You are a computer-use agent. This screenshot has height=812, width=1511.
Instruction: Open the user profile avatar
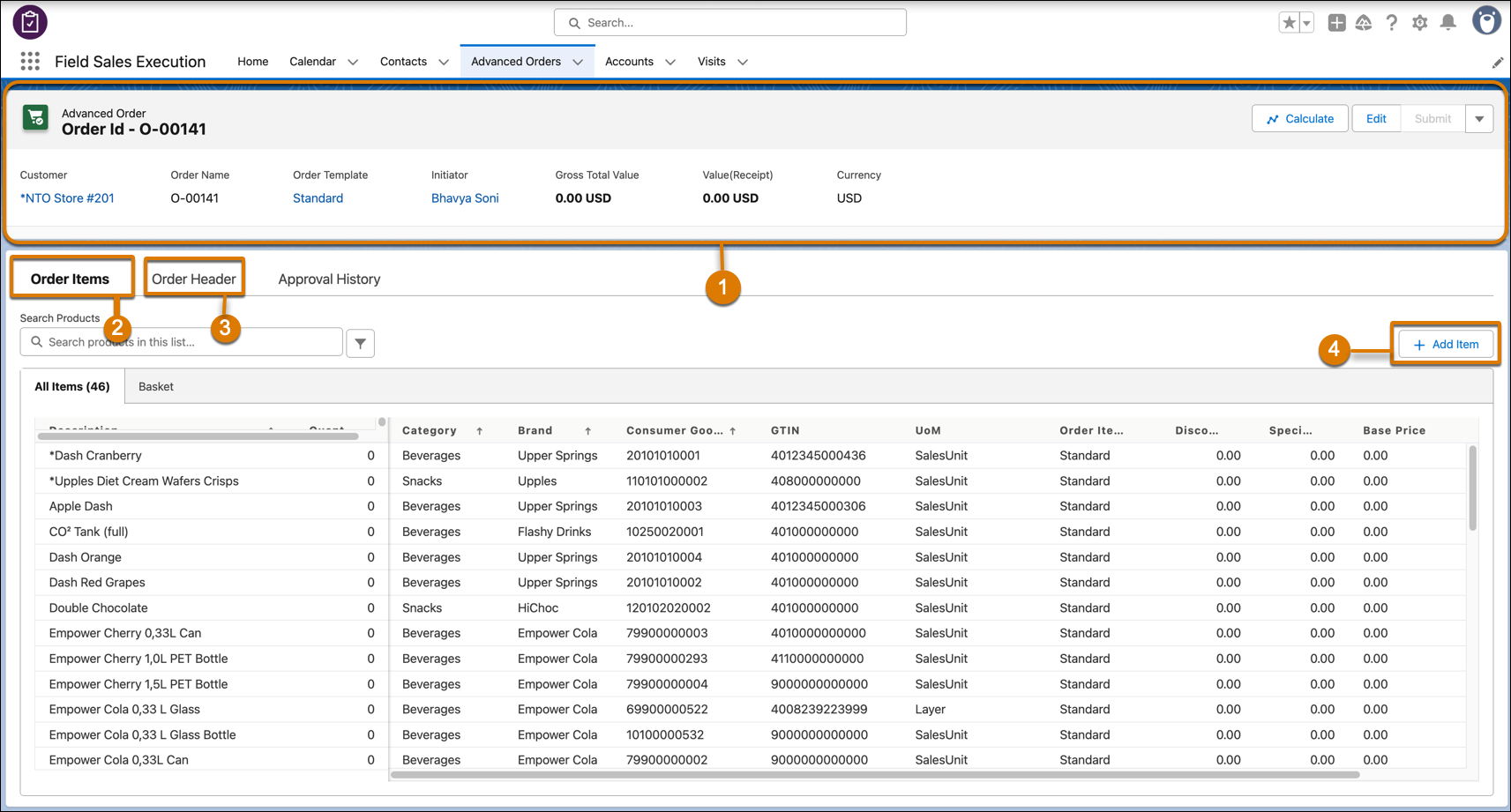[x=1486, y=20]
